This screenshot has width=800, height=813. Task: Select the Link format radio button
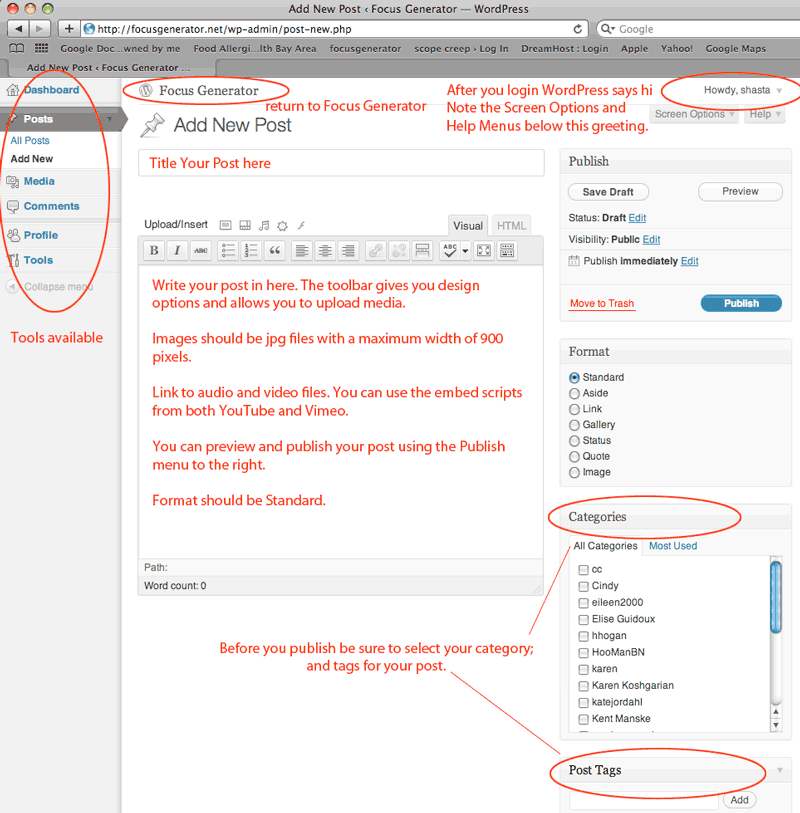574,409
